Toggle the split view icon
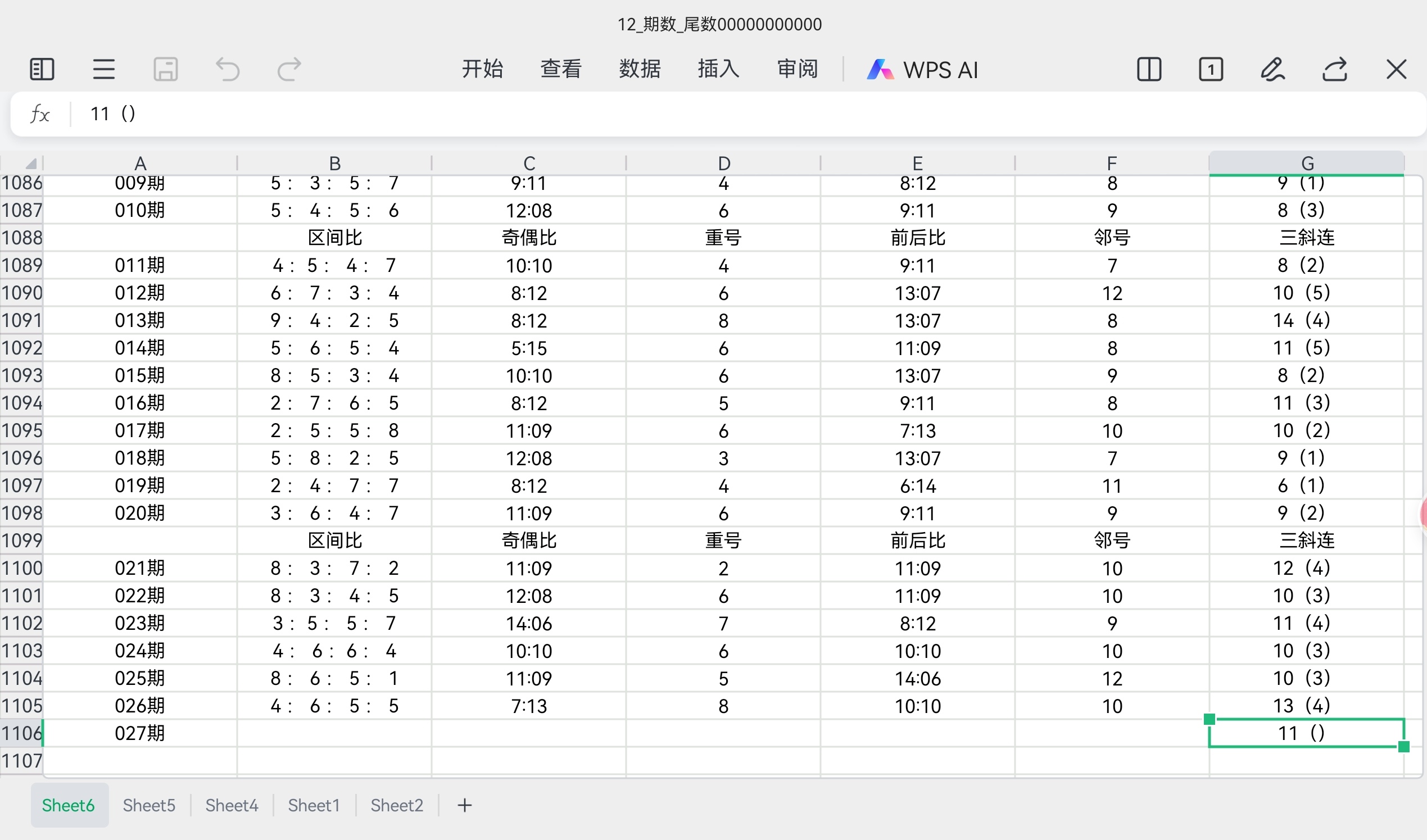The height and width of the screenshot is (840, 1427). coord(1149,69)
